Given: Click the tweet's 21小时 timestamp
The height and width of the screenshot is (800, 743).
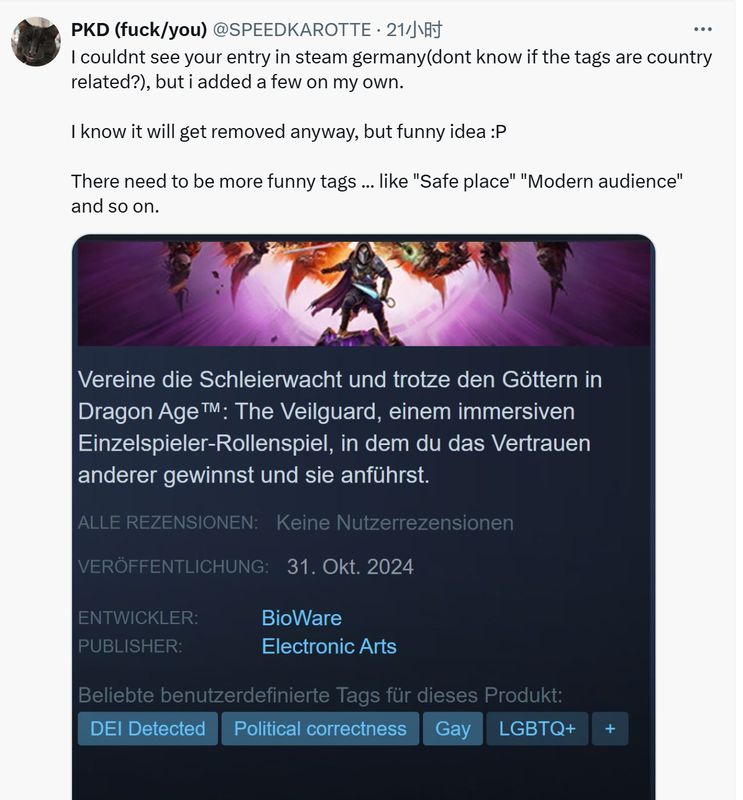Looking at the screenshot, I should [x=414, y=30].
